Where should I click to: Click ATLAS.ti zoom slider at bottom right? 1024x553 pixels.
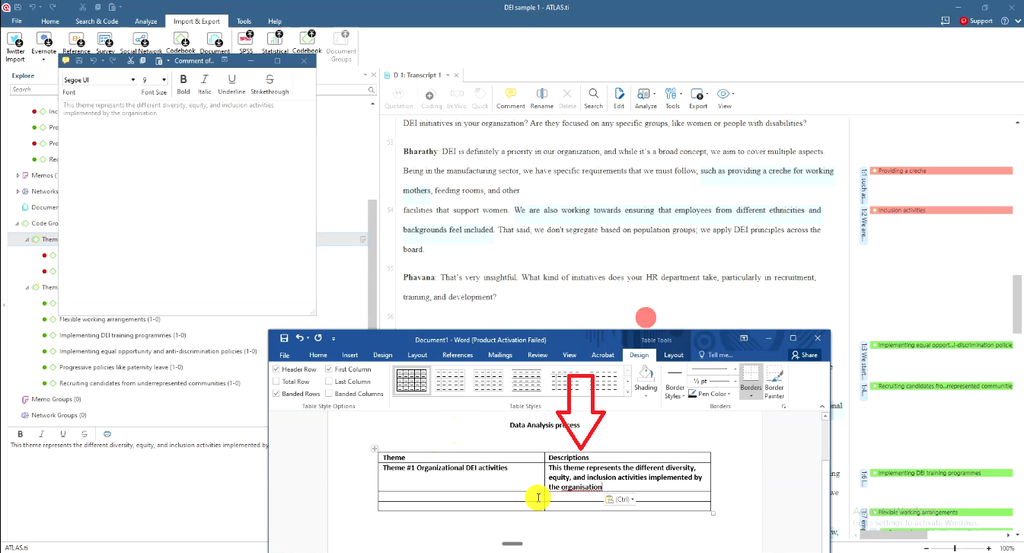955,548
